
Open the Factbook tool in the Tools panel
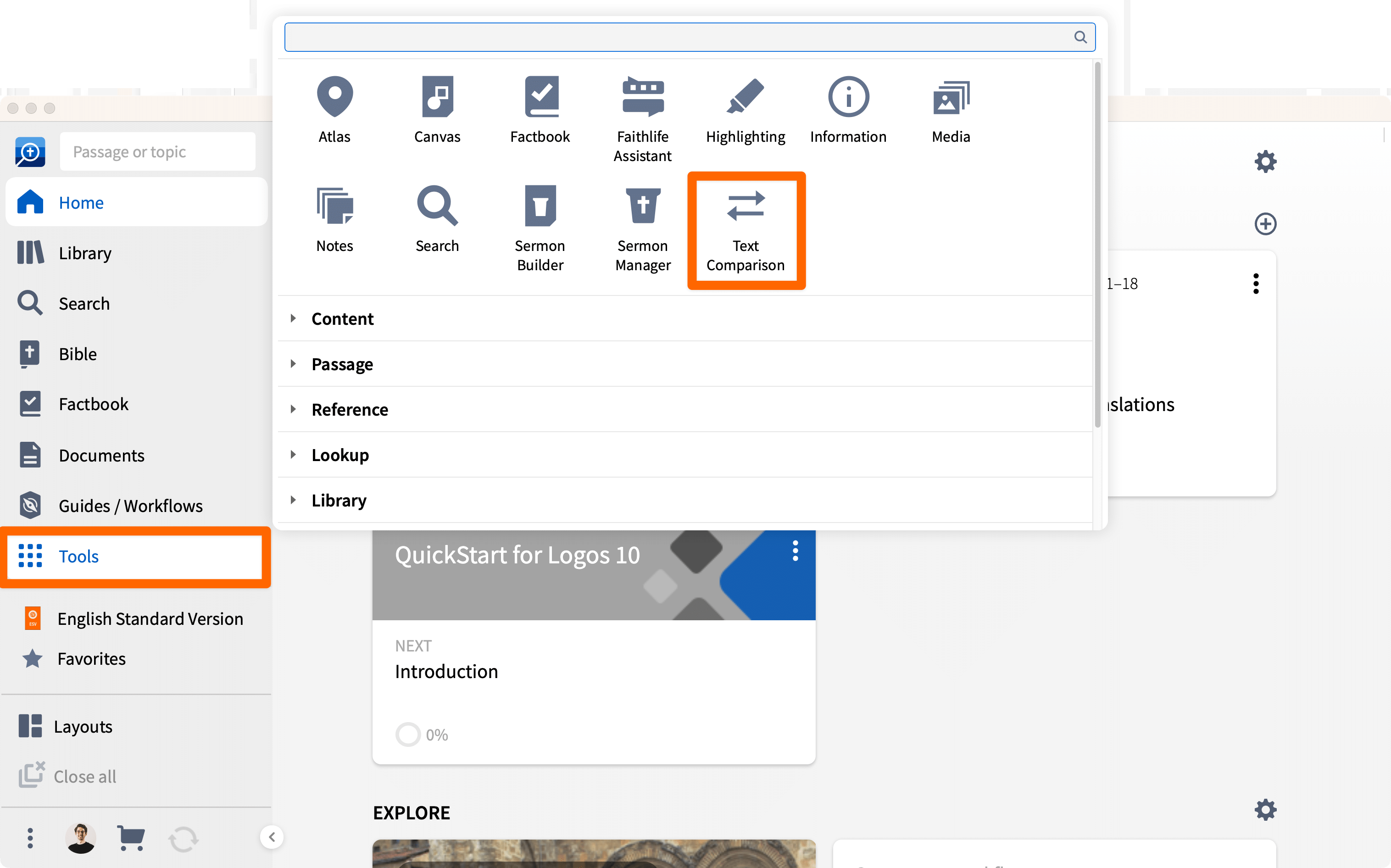pos(540,110)
